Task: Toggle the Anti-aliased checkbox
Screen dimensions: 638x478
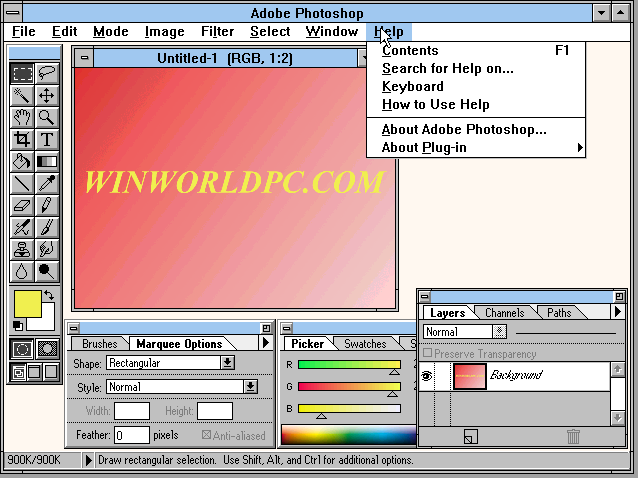Action: point(206,435)
